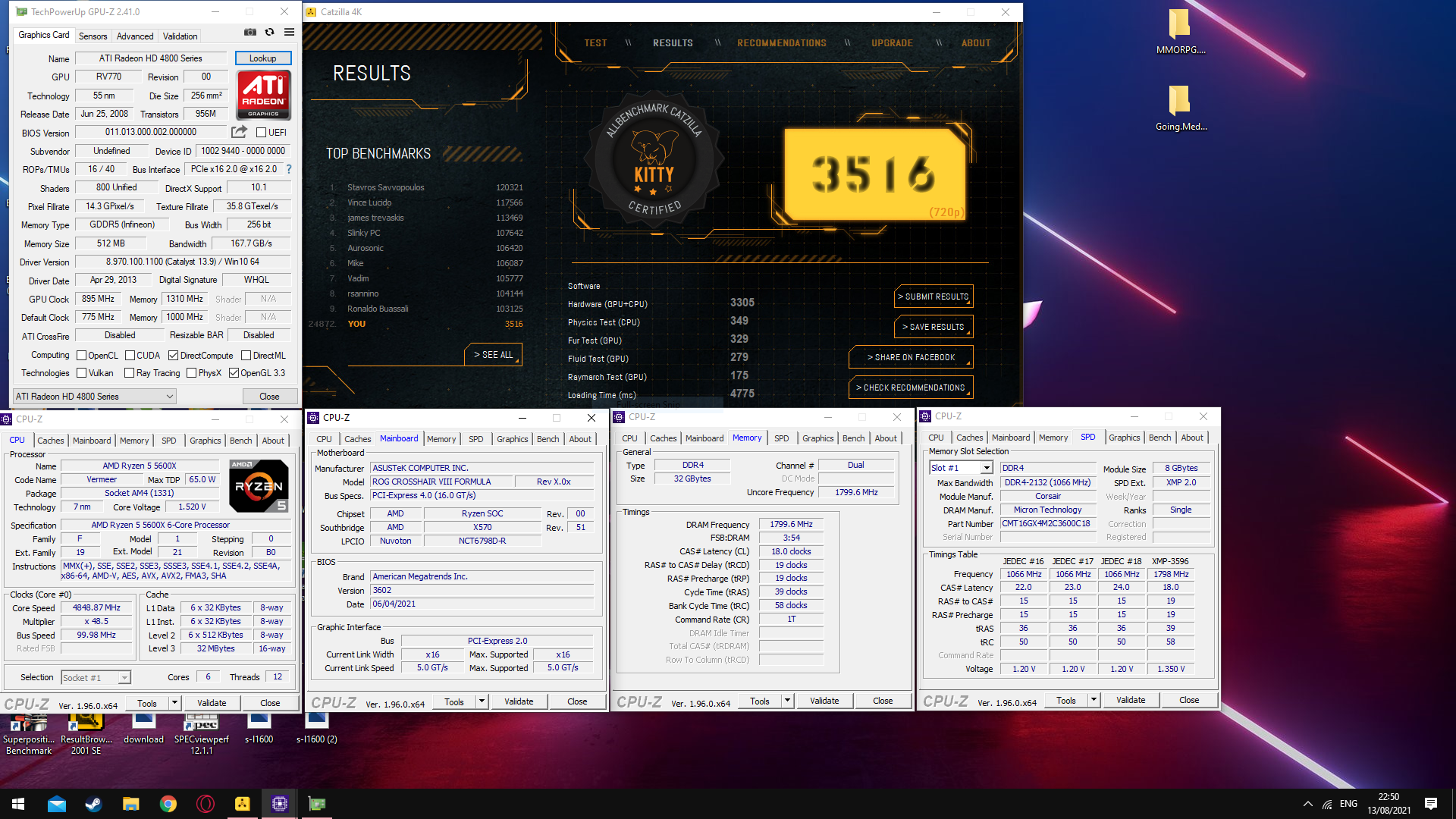
Task: Click SEE ALL top benchmarks
Action: pyautogui.click(x=493, y=355)
